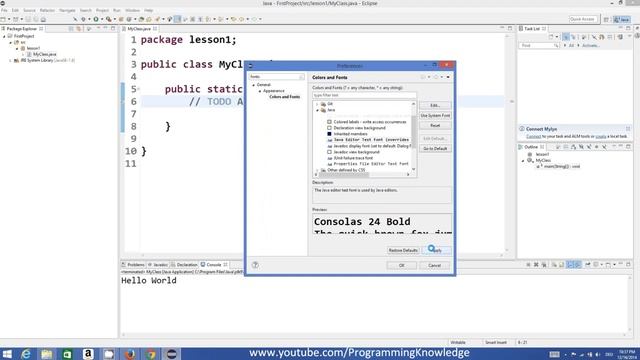Select MyClass.java in Package Explorer
The width and height of the screenshot is (640, 360).
coord(44,54)
